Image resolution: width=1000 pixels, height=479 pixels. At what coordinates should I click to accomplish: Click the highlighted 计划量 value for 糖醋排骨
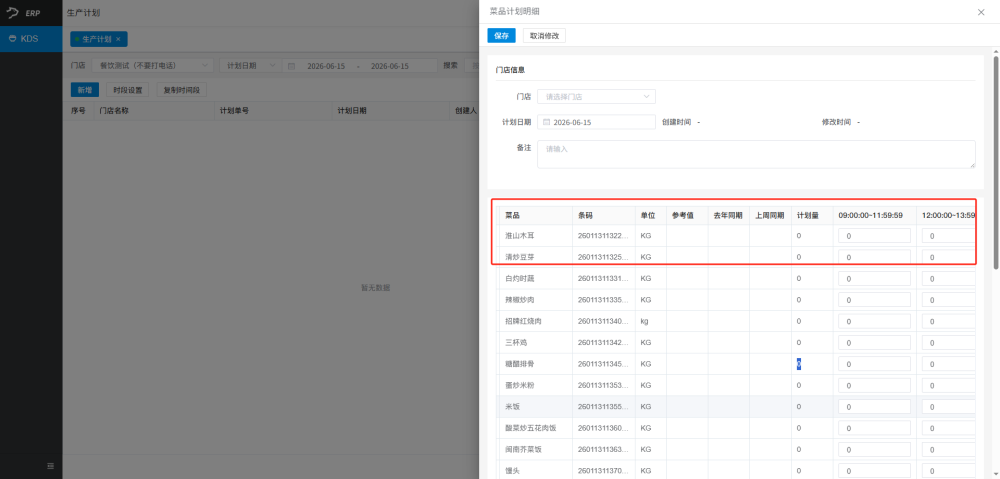coord(798,364)
